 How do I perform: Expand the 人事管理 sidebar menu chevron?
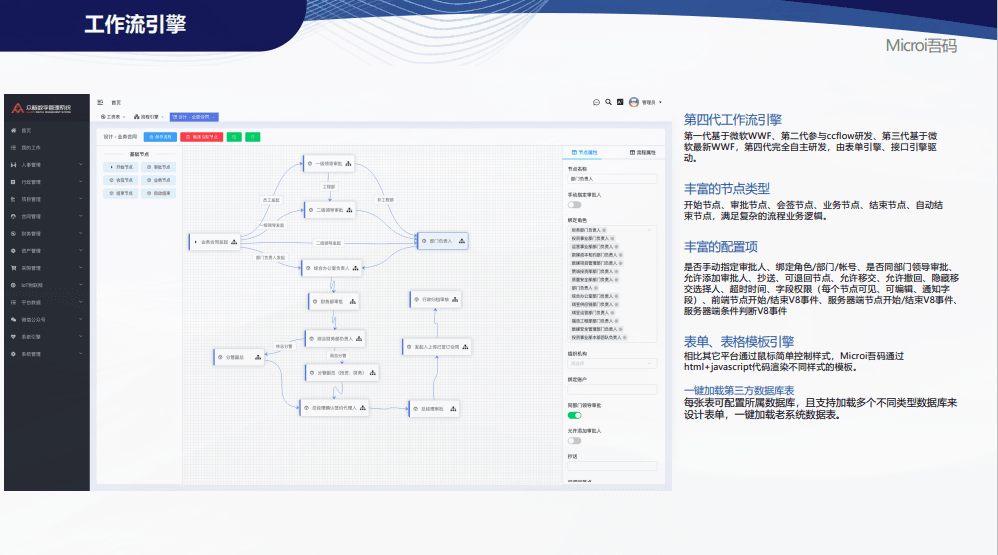point(81,165)
